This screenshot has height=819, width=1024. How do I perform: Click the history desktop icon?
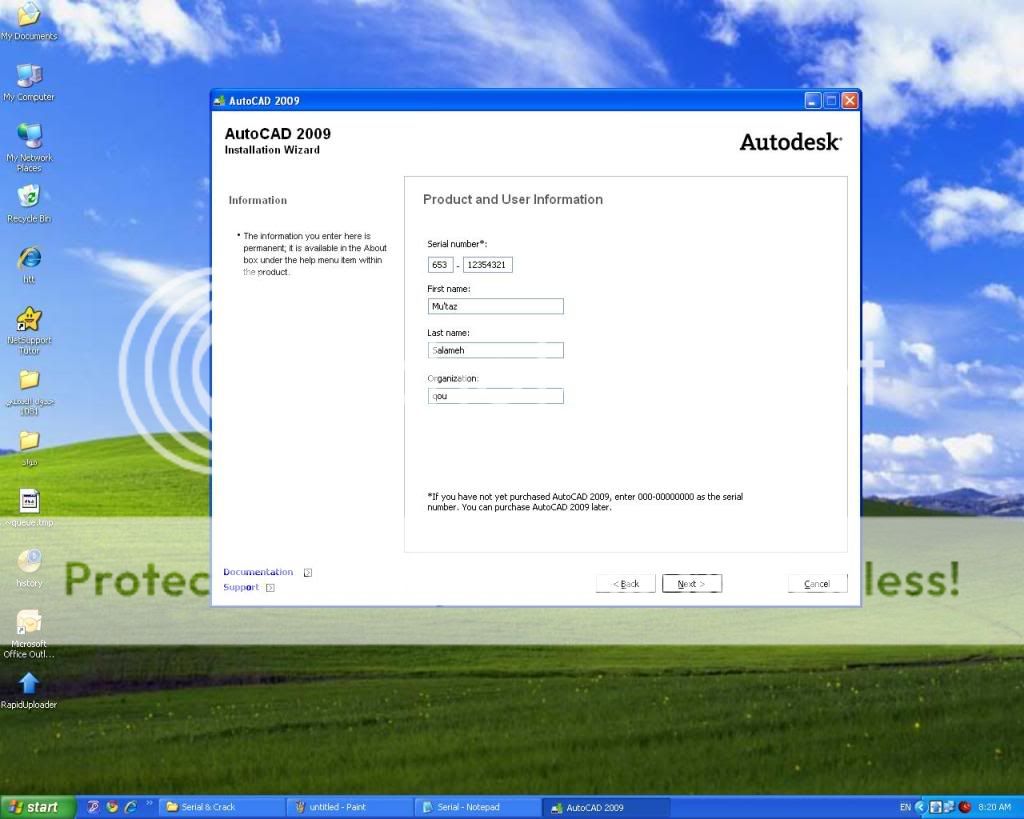29,562
